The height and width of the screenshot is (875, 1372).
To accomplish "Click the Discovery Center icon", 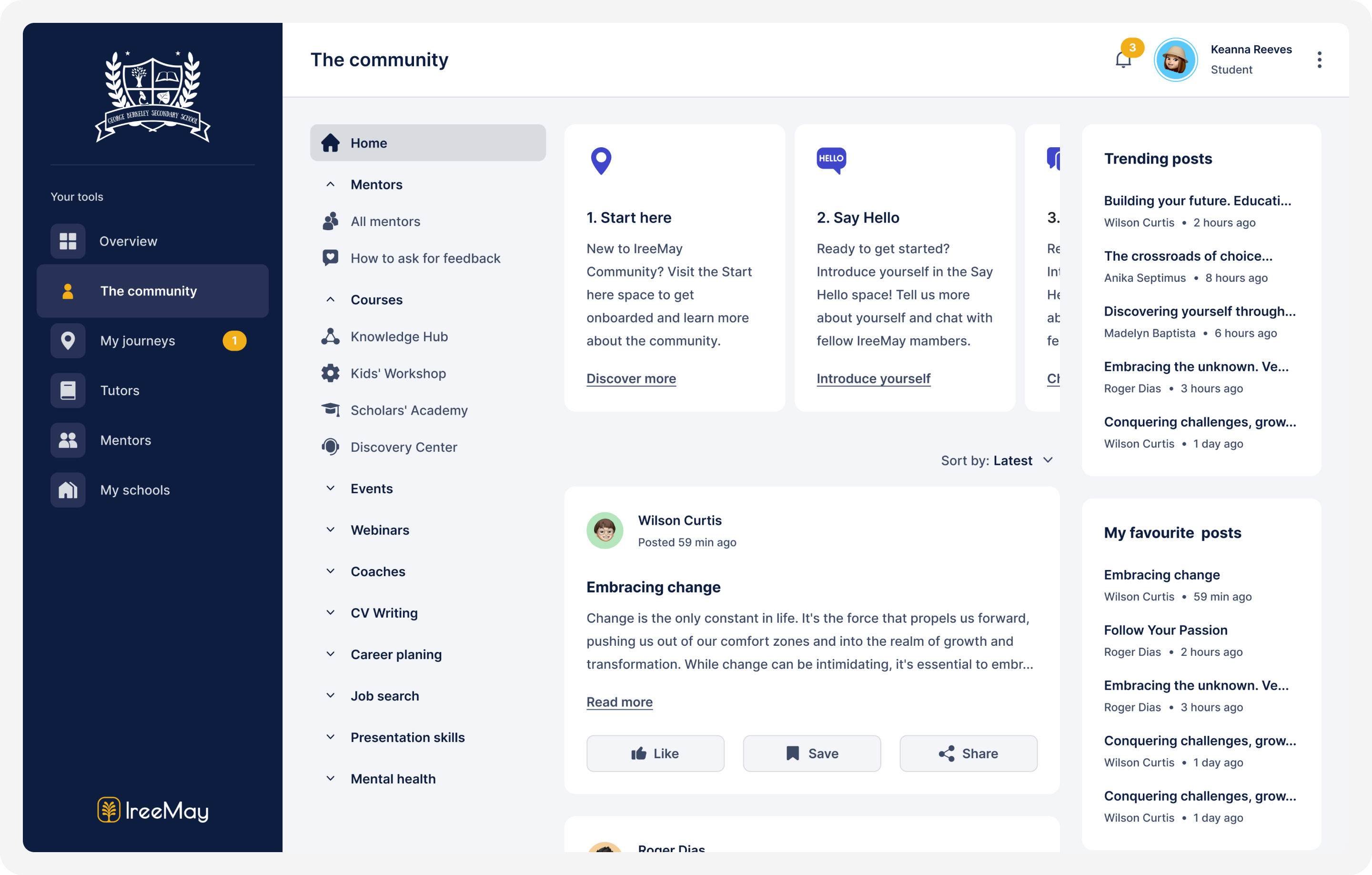I will click(x=331, y=447).
